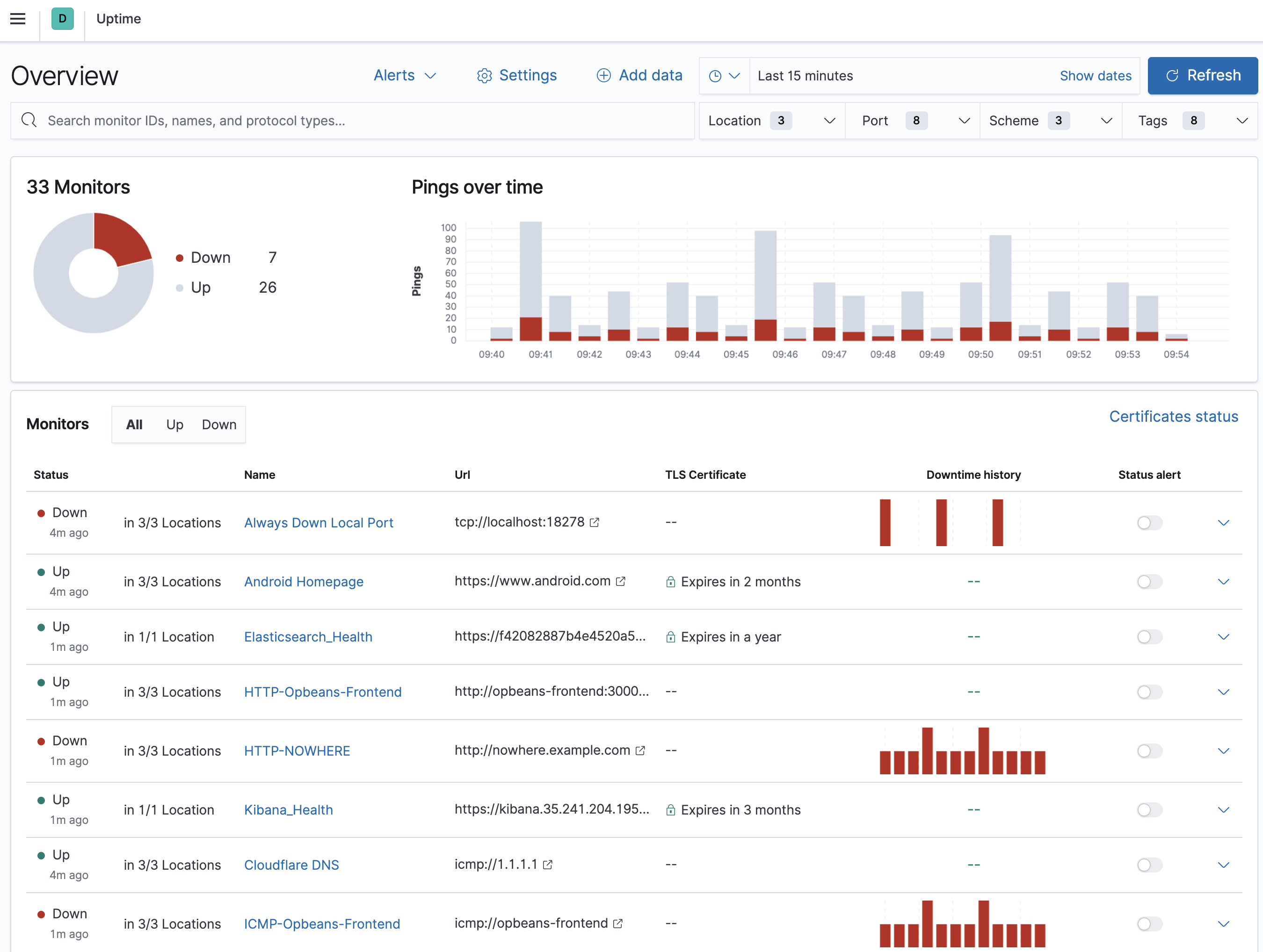
Task: Click Last 15 minutes time range
Action: point(805,76)
